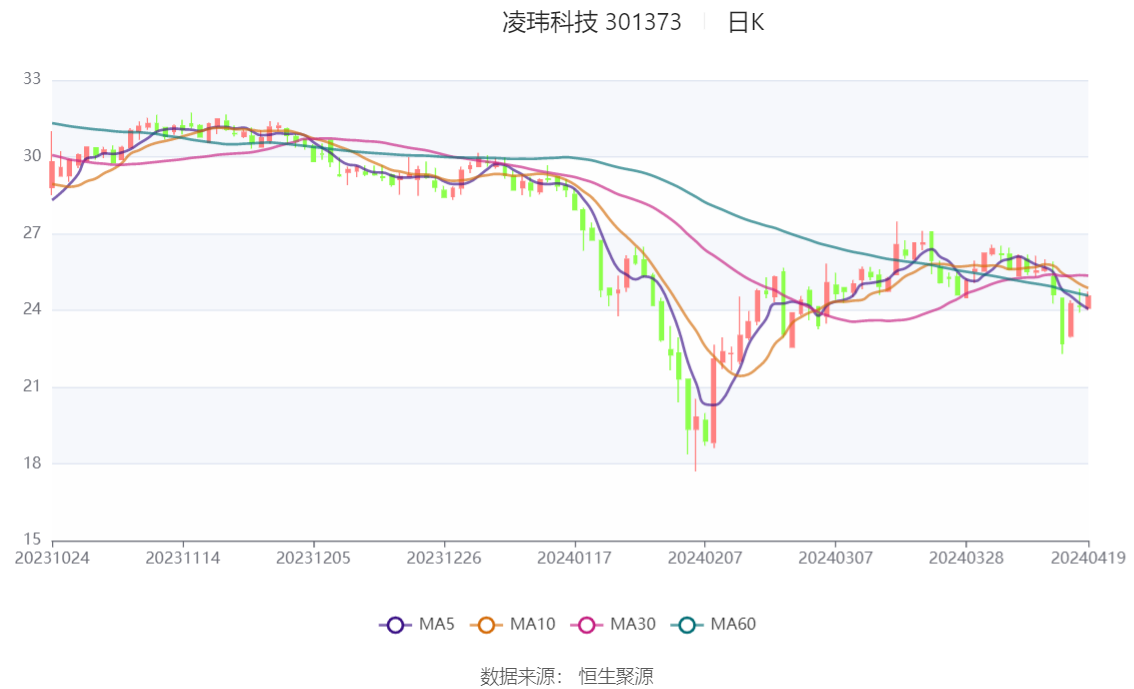Click the 18 price axis label
This screenshot has width=1134, height=689.
32,463
